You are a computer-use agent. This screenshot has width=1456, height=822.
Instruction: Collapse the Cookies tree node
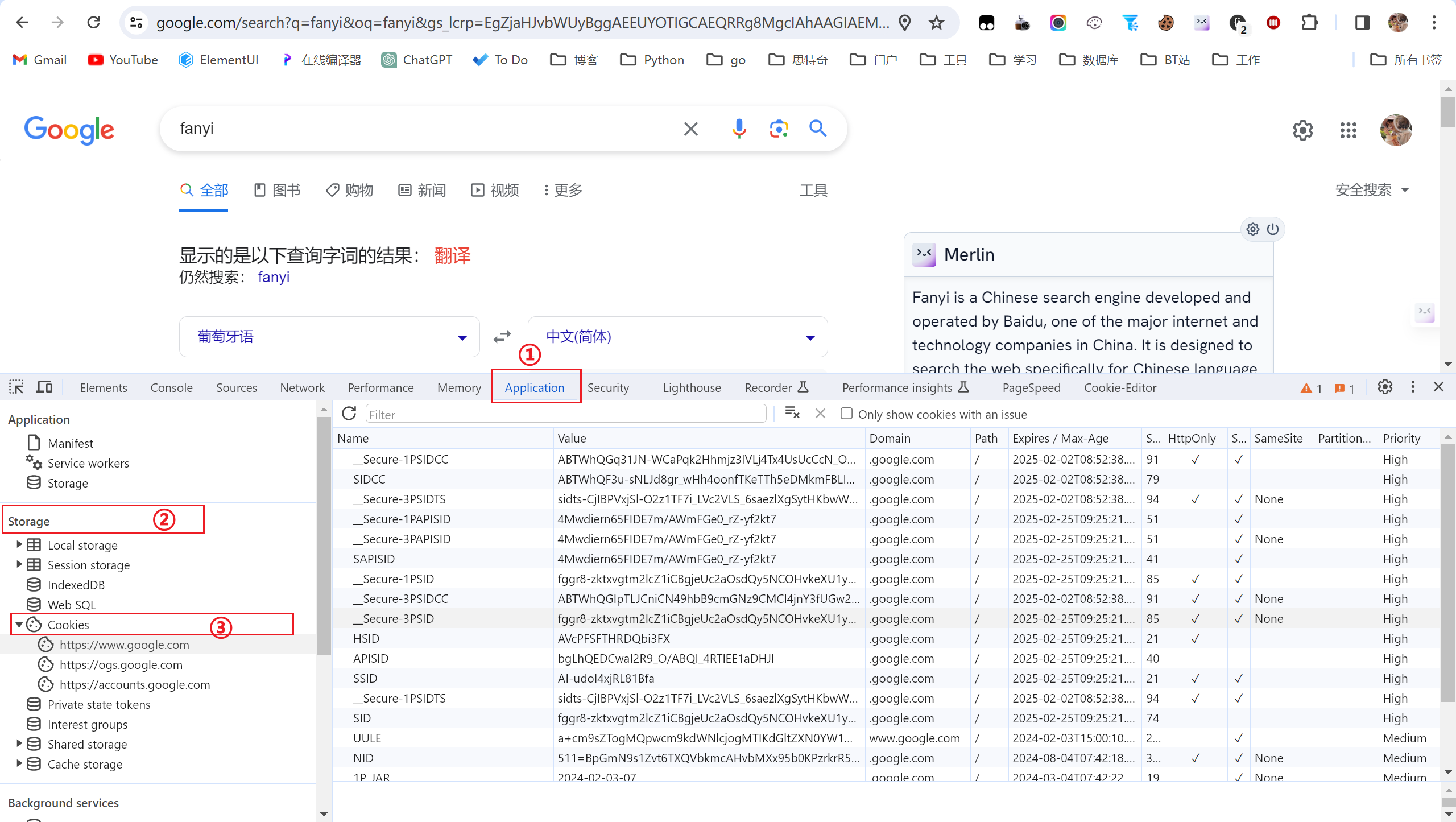point(19,625)
